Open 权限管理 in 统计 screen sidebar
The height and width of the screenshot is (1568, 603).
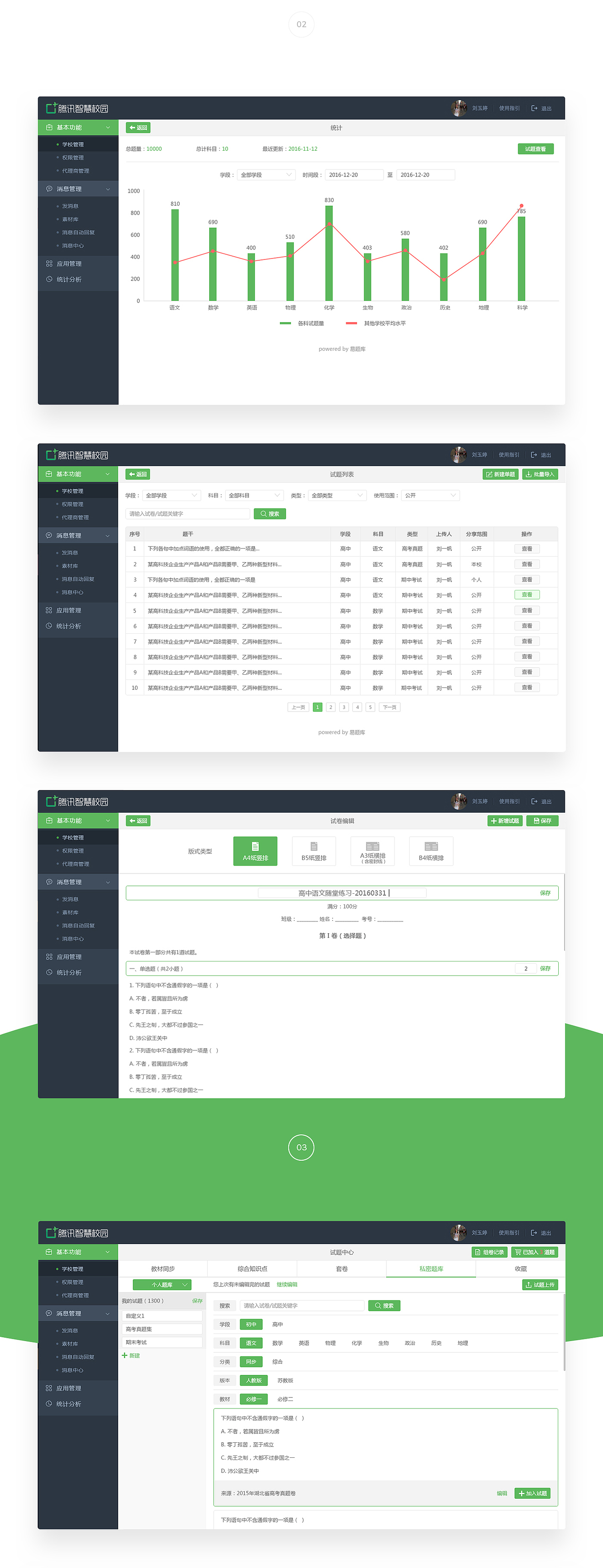(73, 158)
